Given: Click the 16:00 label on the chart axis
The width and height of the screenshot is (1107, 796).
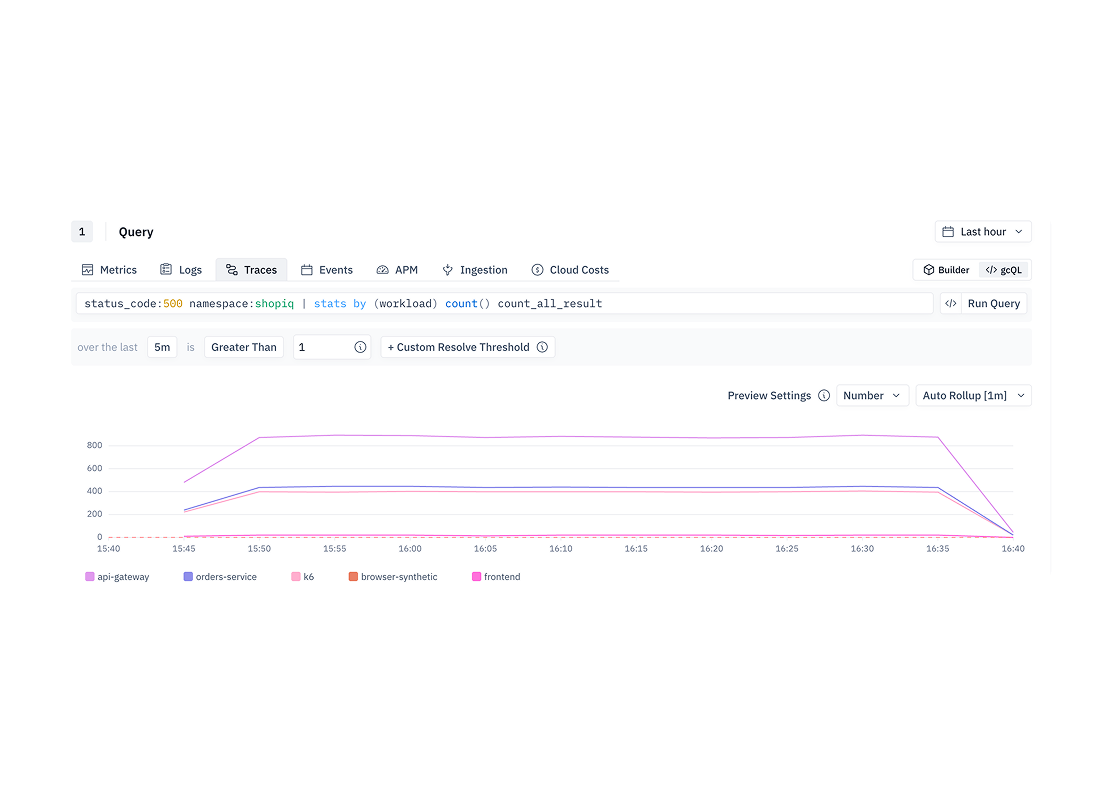Looking at the screenshot, I should pos(410,549).
